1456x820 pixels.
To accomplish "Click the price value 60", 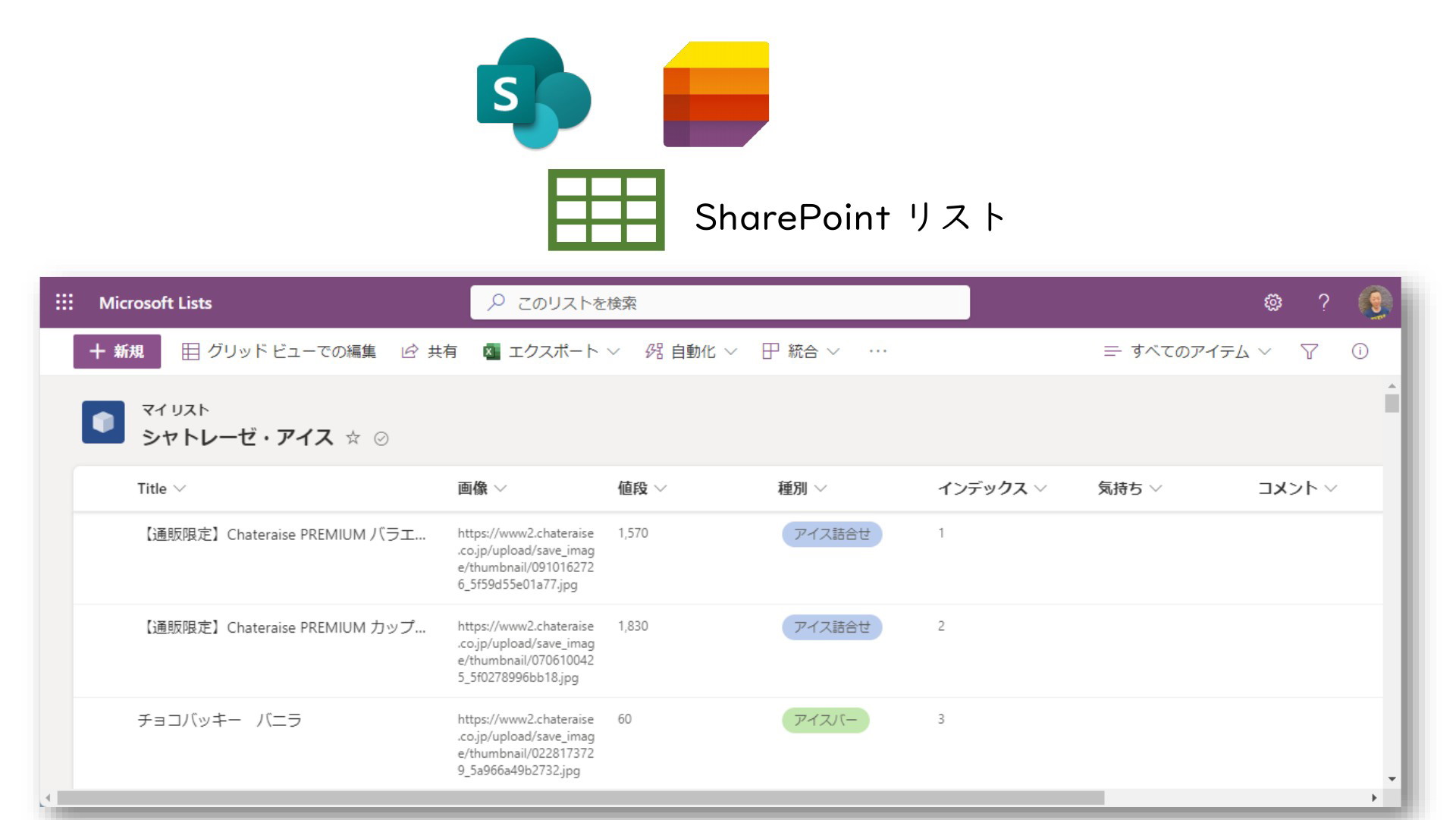I will click(x=624, y=719).
